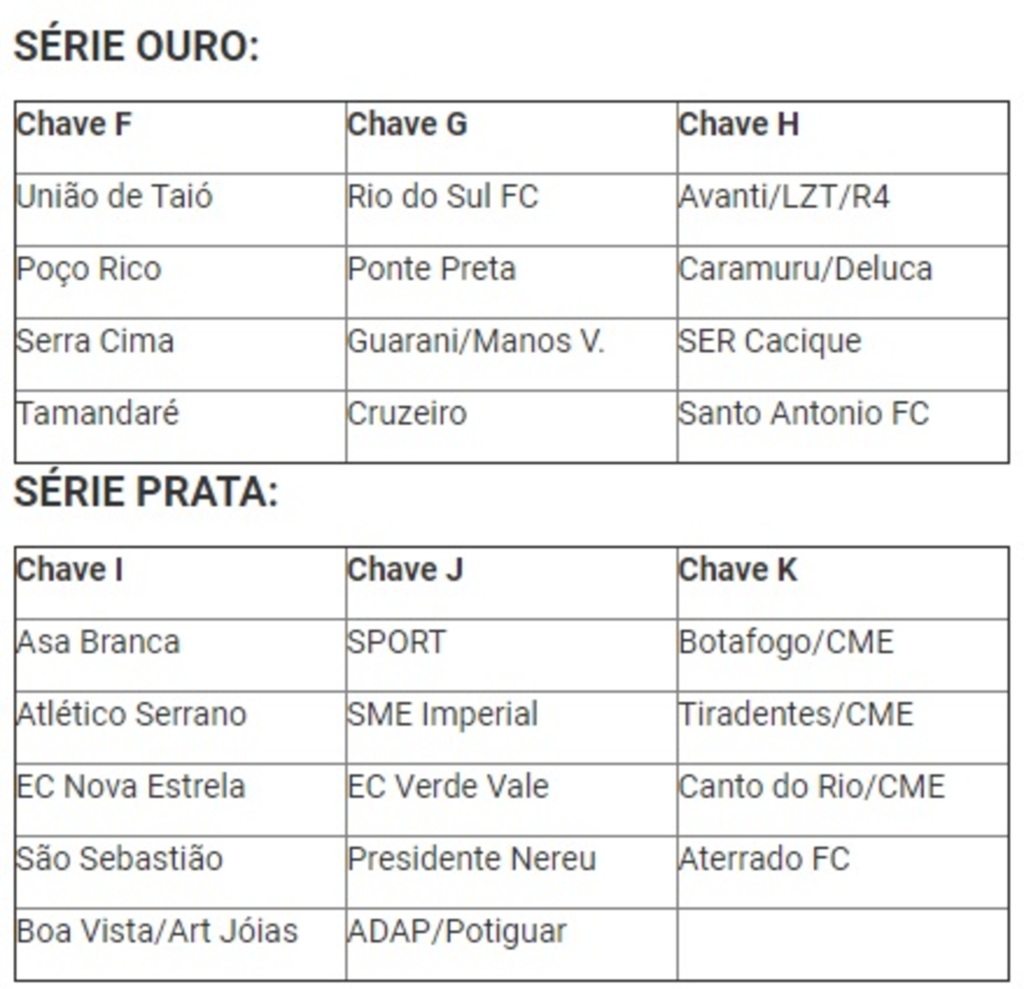Click the Rio do Sul FC cell
This screenshot has height=989, width=1024.
coord(511,210)
